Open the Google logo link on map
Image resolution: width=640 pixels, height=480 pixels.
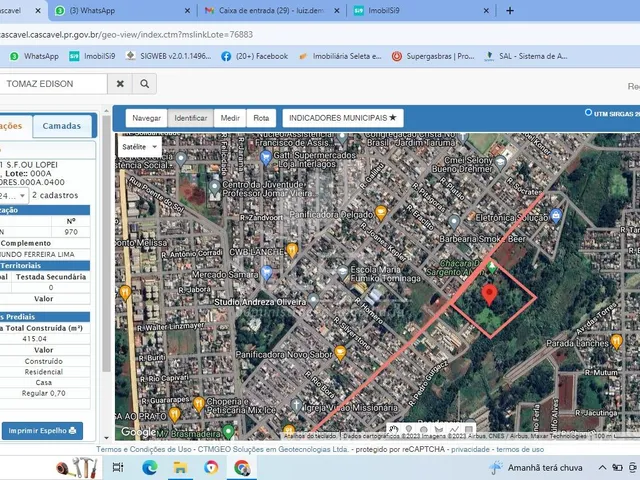pyautogui.click(x=138, y=432)
